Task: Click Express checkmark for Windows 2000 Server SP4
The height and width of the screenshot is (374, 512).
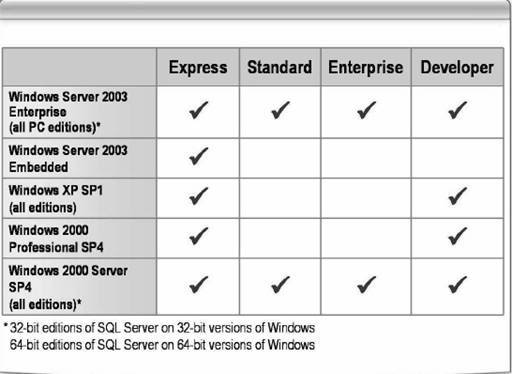Action: pos(198,285)
